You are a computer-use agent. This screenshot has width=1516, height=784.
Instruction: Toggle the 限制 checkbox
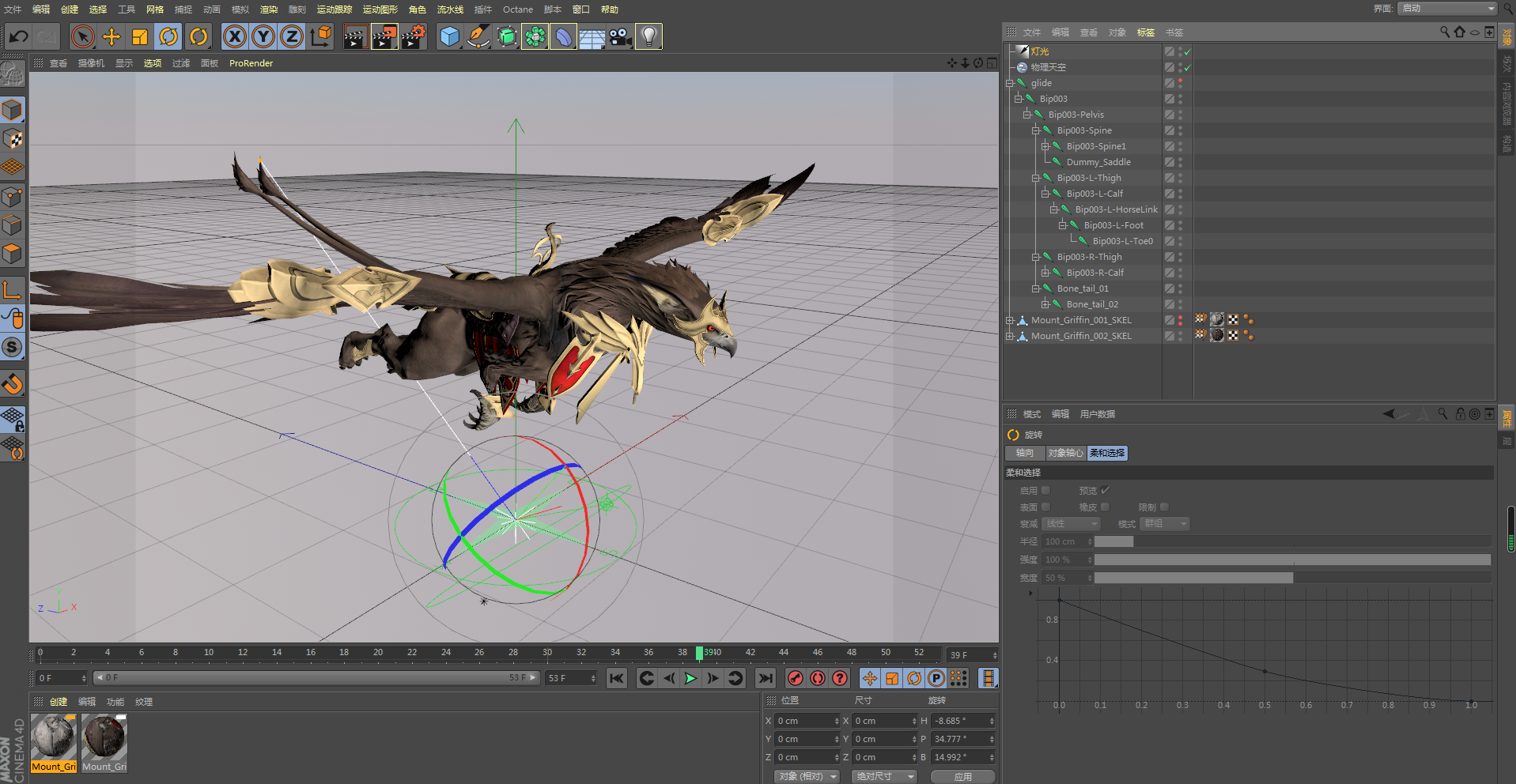1164,507
